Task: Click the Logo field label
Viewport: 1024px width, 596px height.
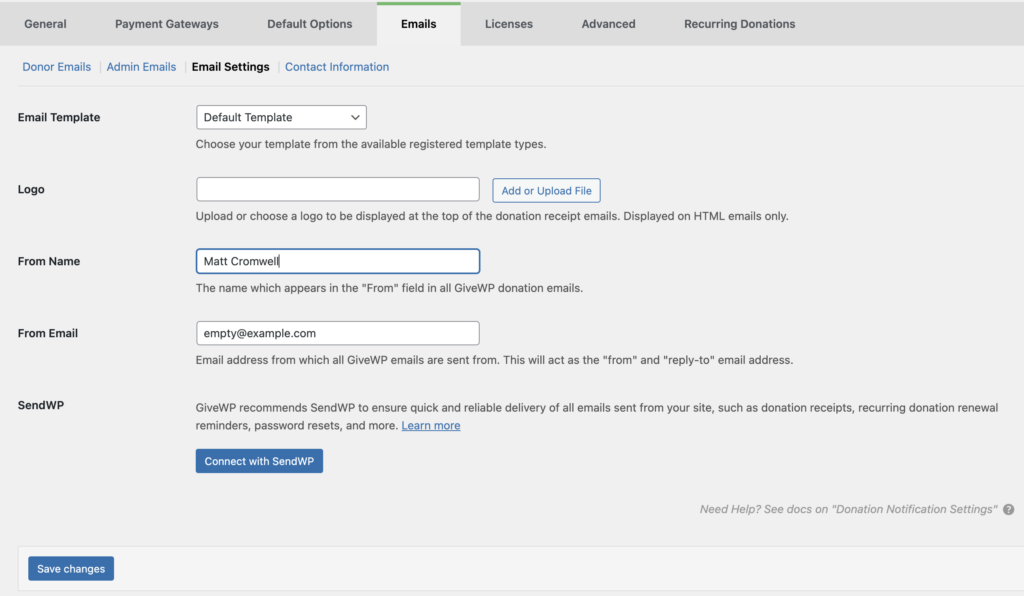Action: [x=31, y=189]
